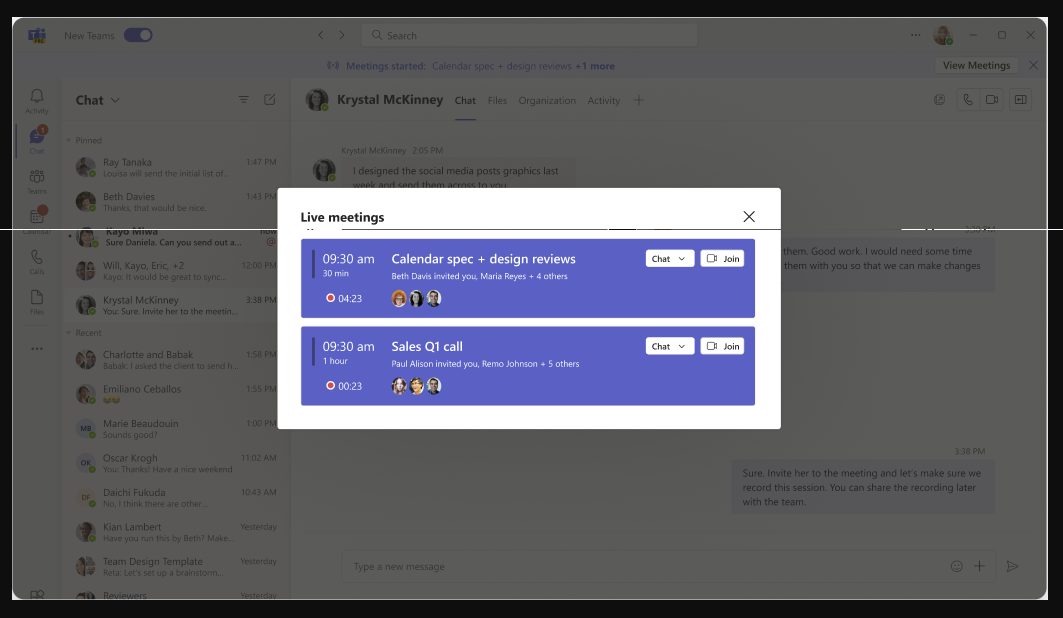1063x618 pixels.
Task: Join the Sales Q1 call
Action: (x=722, y=346)
